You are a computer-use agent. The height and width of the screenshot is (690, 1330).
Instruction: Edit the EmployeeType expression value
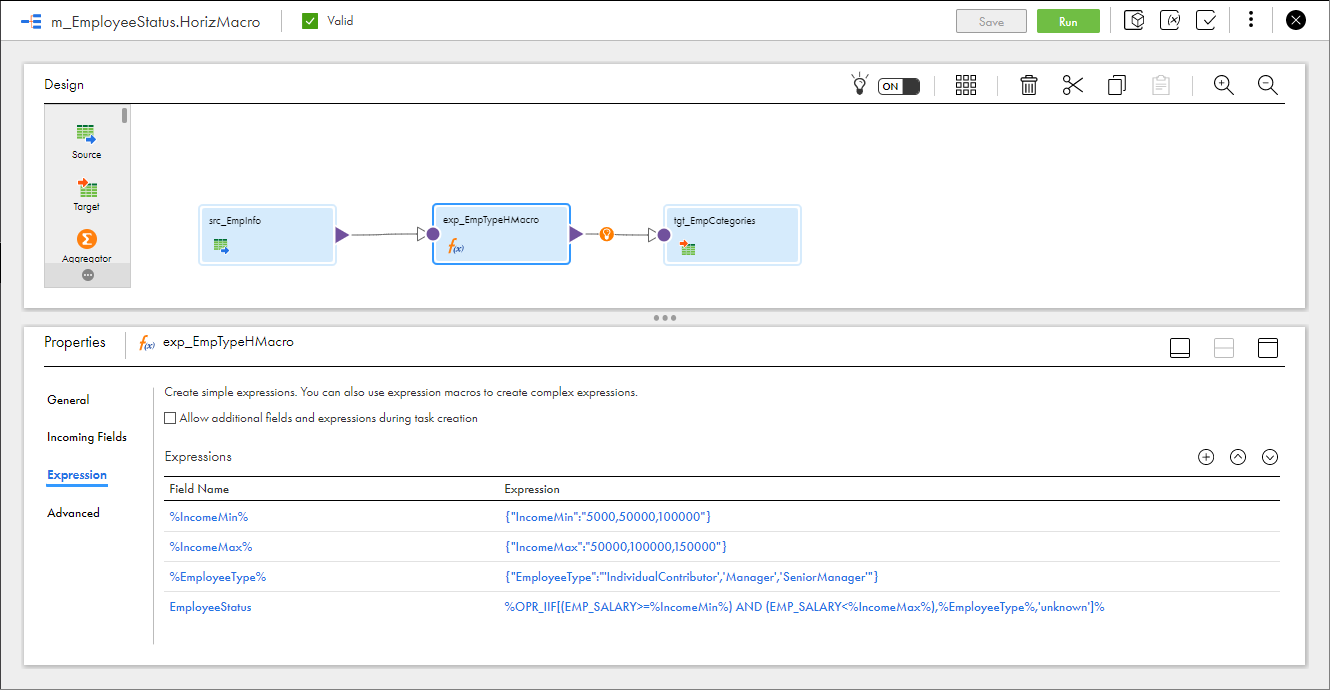coord(691,577)
